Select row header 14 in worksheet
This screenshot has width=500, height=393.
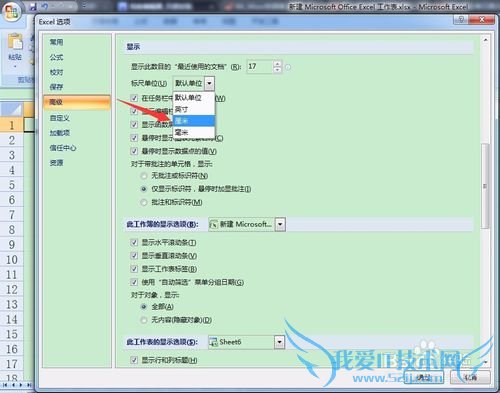(12, 319)
